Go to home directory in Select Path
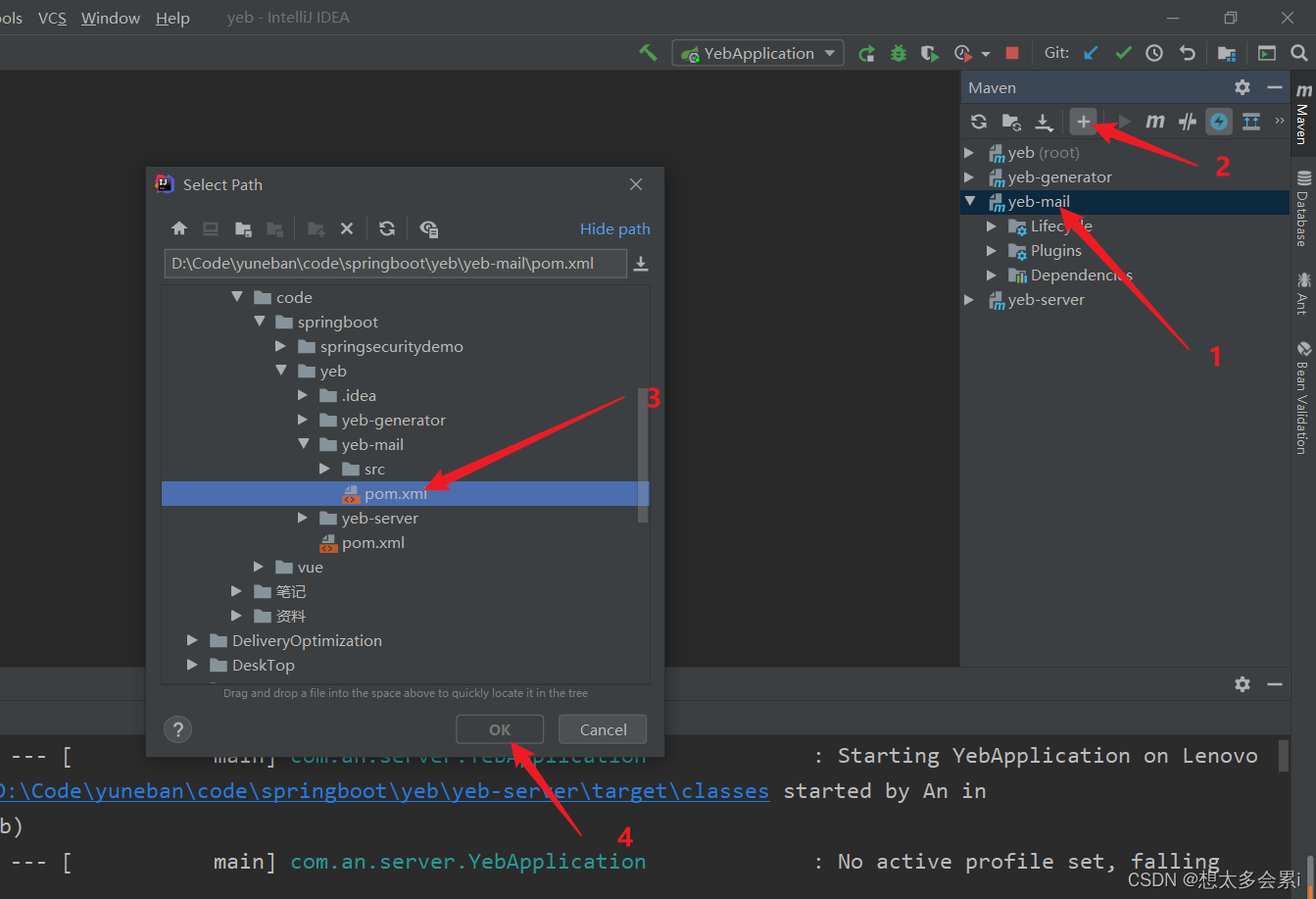The width and height of the screenshot is (1316, 899). (x=178, y=228)
